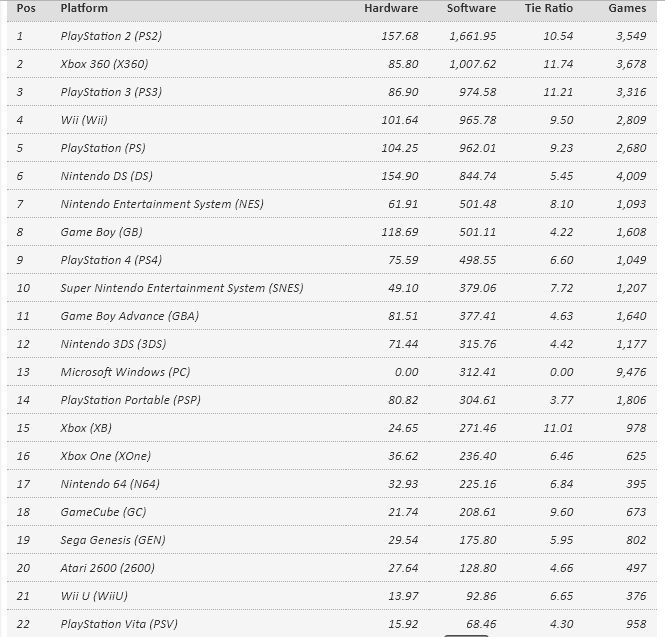Click Atari 2600 hardware value 27.64

[403, 568]
